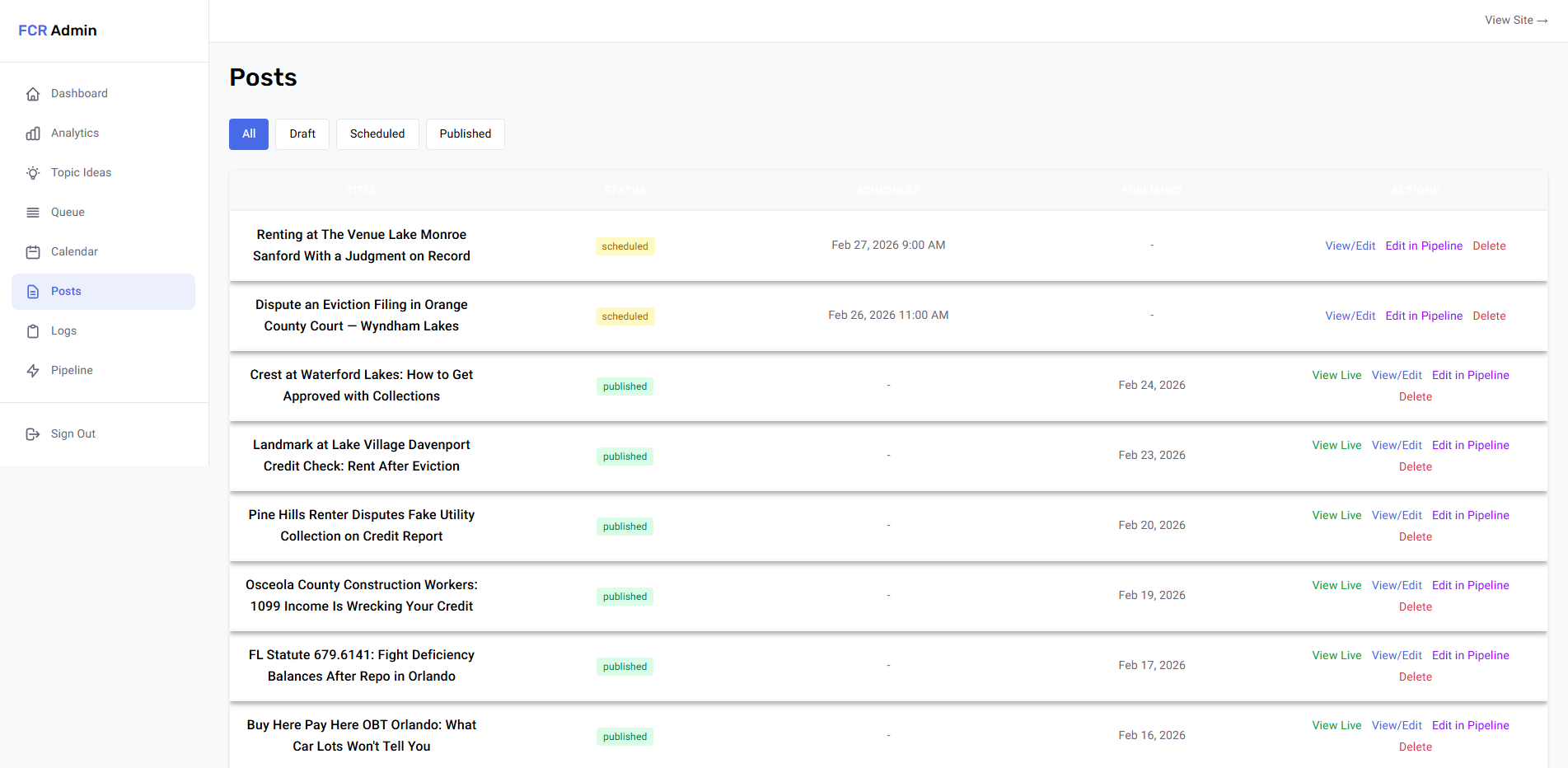The height and width of the screenshot is (768, 1568).
Task: View Live the Osceola County post
Action: 1336,585
